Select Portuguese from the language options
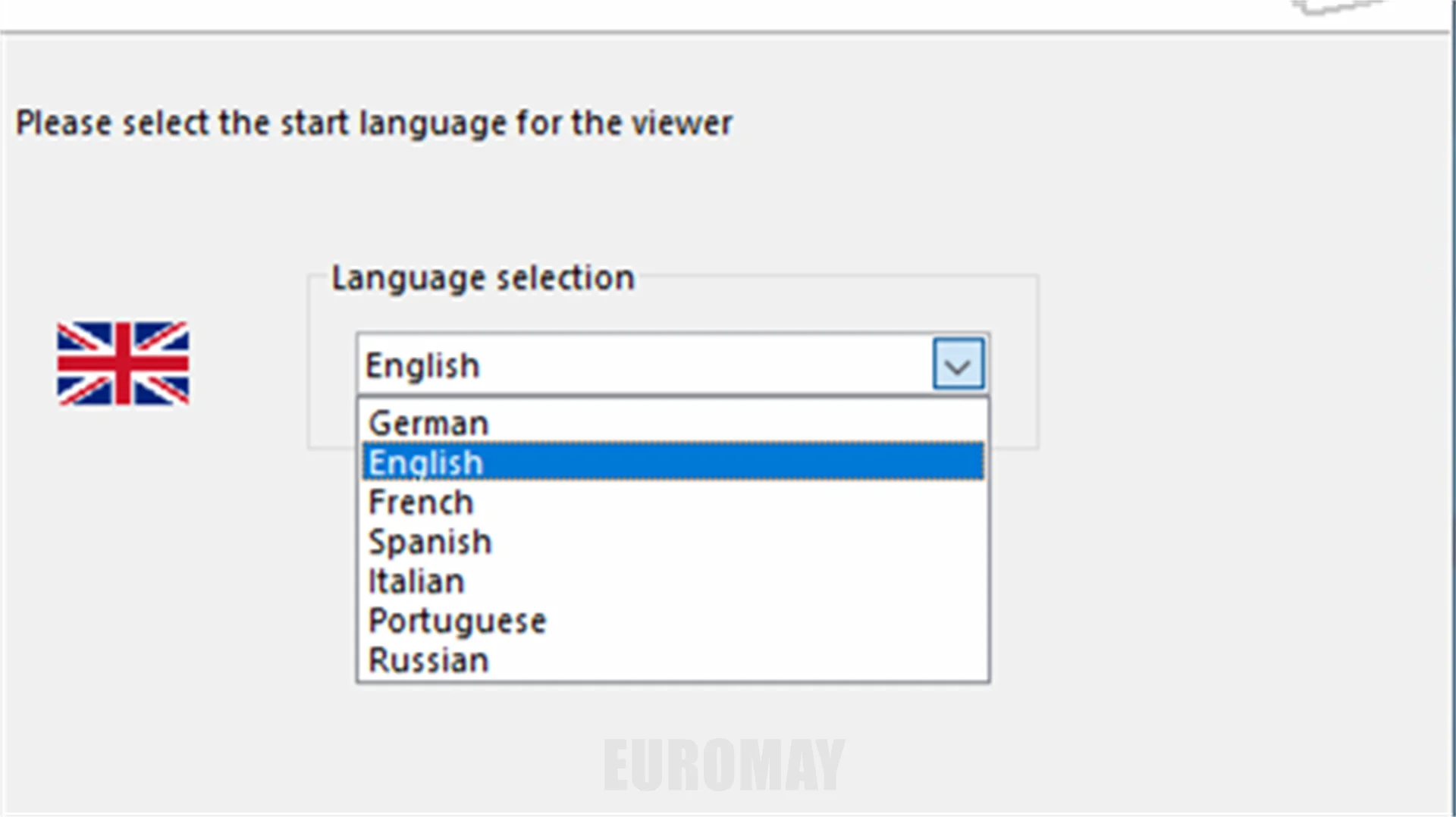 click(x=457, y=621)
